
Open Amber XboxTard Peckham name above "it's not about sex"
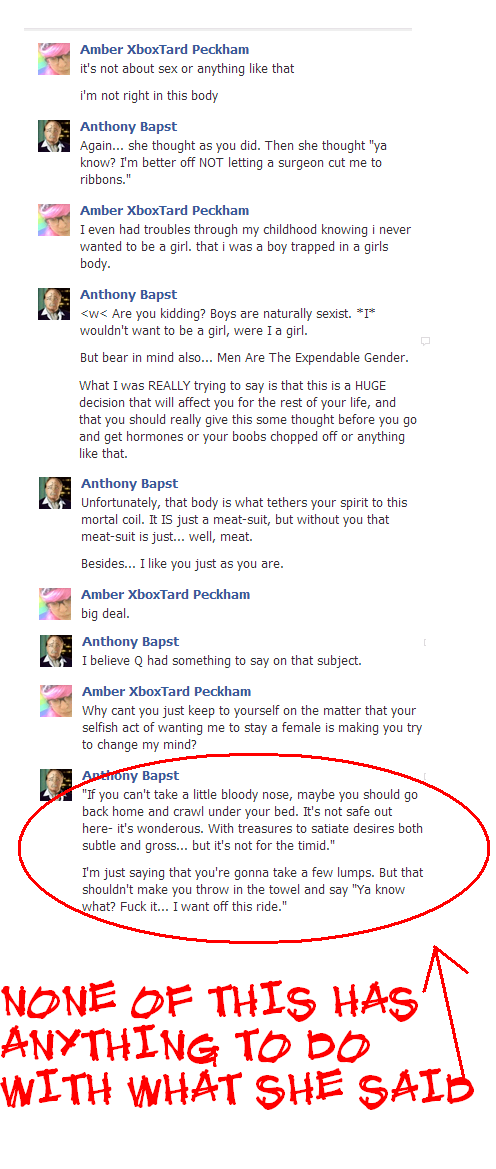tap(165, 50)
